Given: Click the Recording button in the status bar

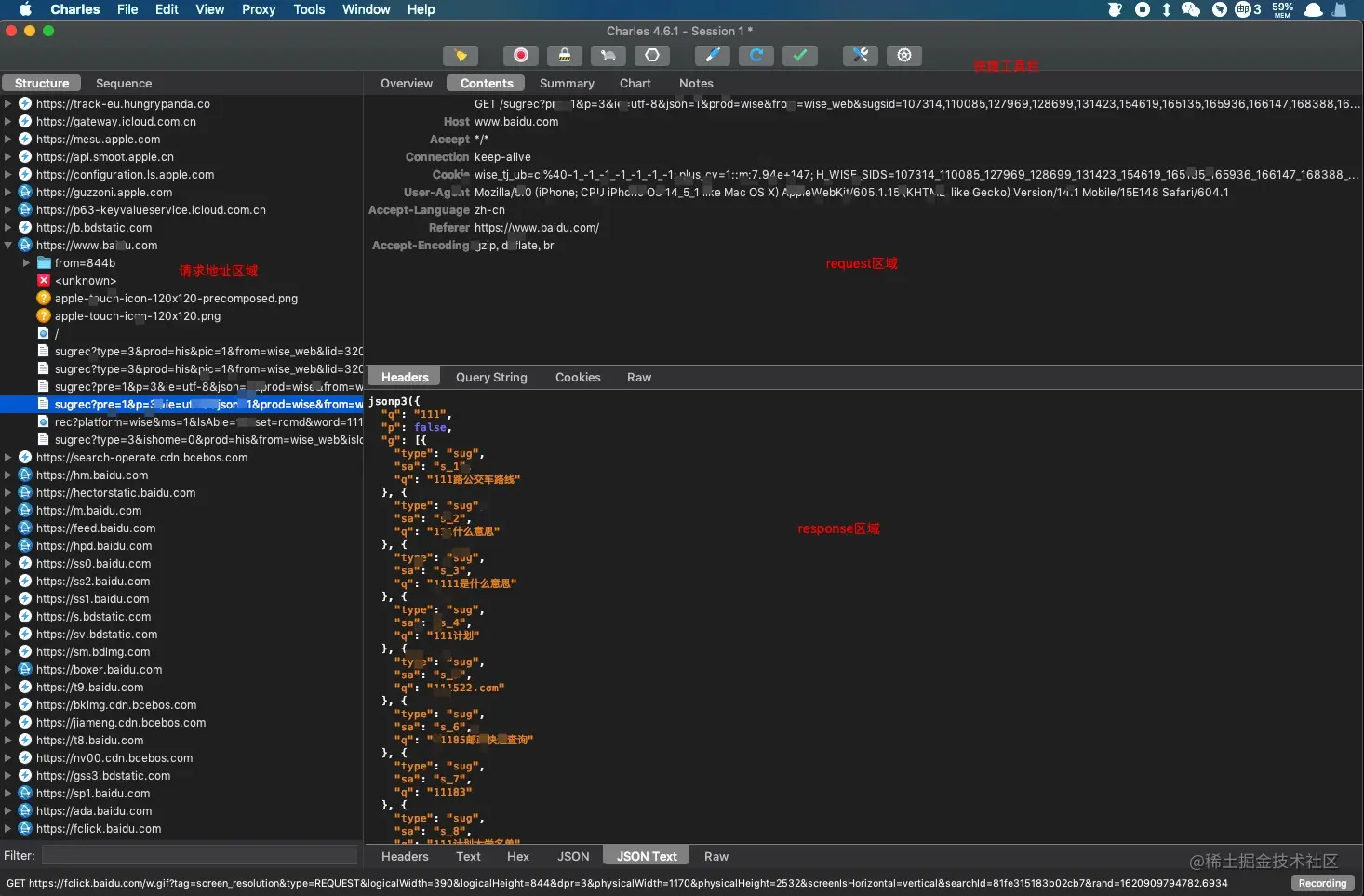Looking at the screenshot, I should [x=1322, y=883].
